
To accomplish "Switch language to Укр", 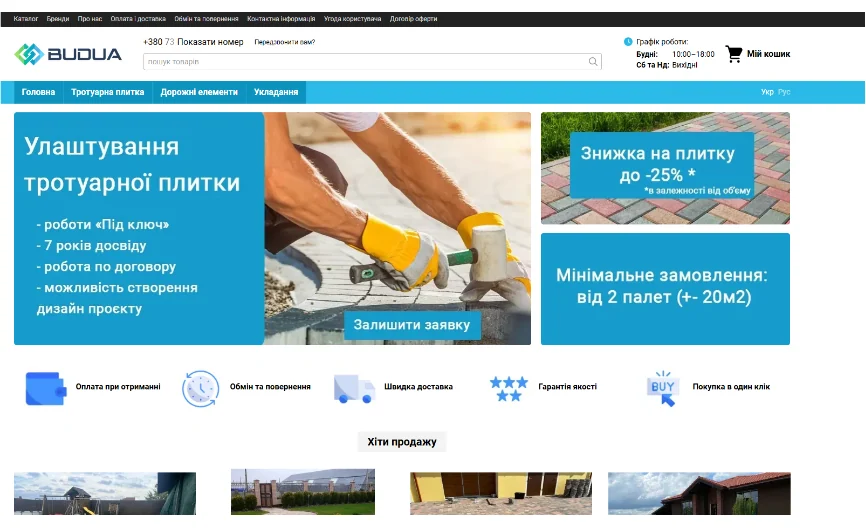I will click(x=767, y=92).
